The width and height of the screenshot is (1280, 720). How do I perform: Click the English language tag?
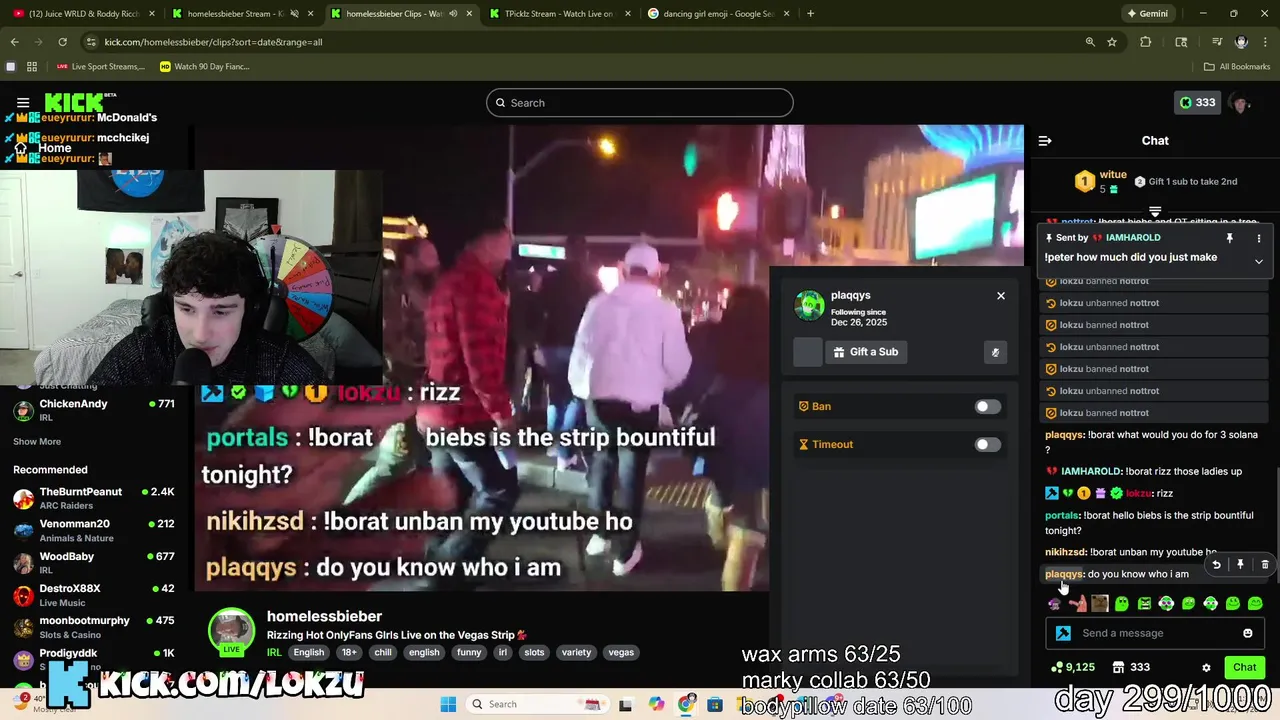click(x=308, y=652)
